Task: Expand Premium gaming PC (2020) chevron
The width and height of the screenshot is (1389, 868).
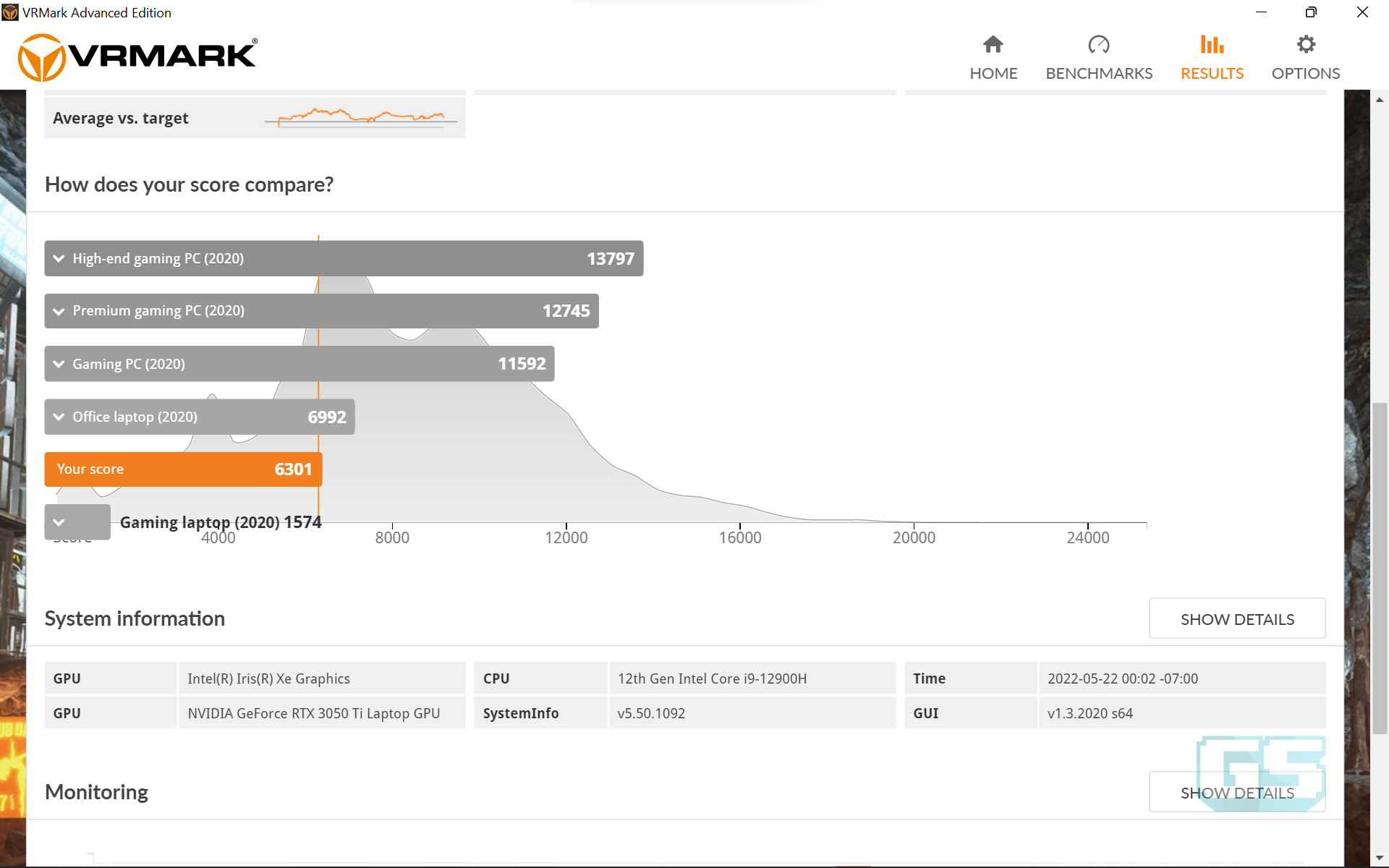Action: (x=59, y=311)
